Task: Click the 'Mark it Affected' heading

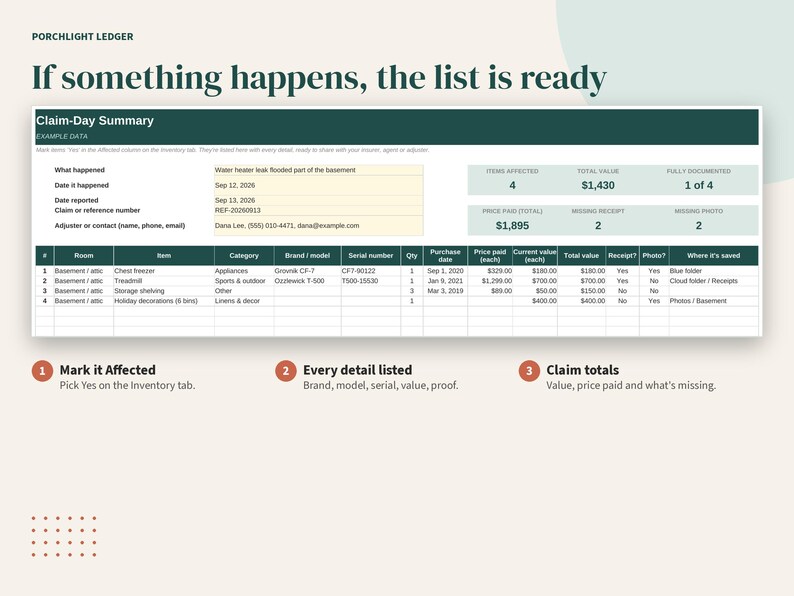Action: (107, 370)
